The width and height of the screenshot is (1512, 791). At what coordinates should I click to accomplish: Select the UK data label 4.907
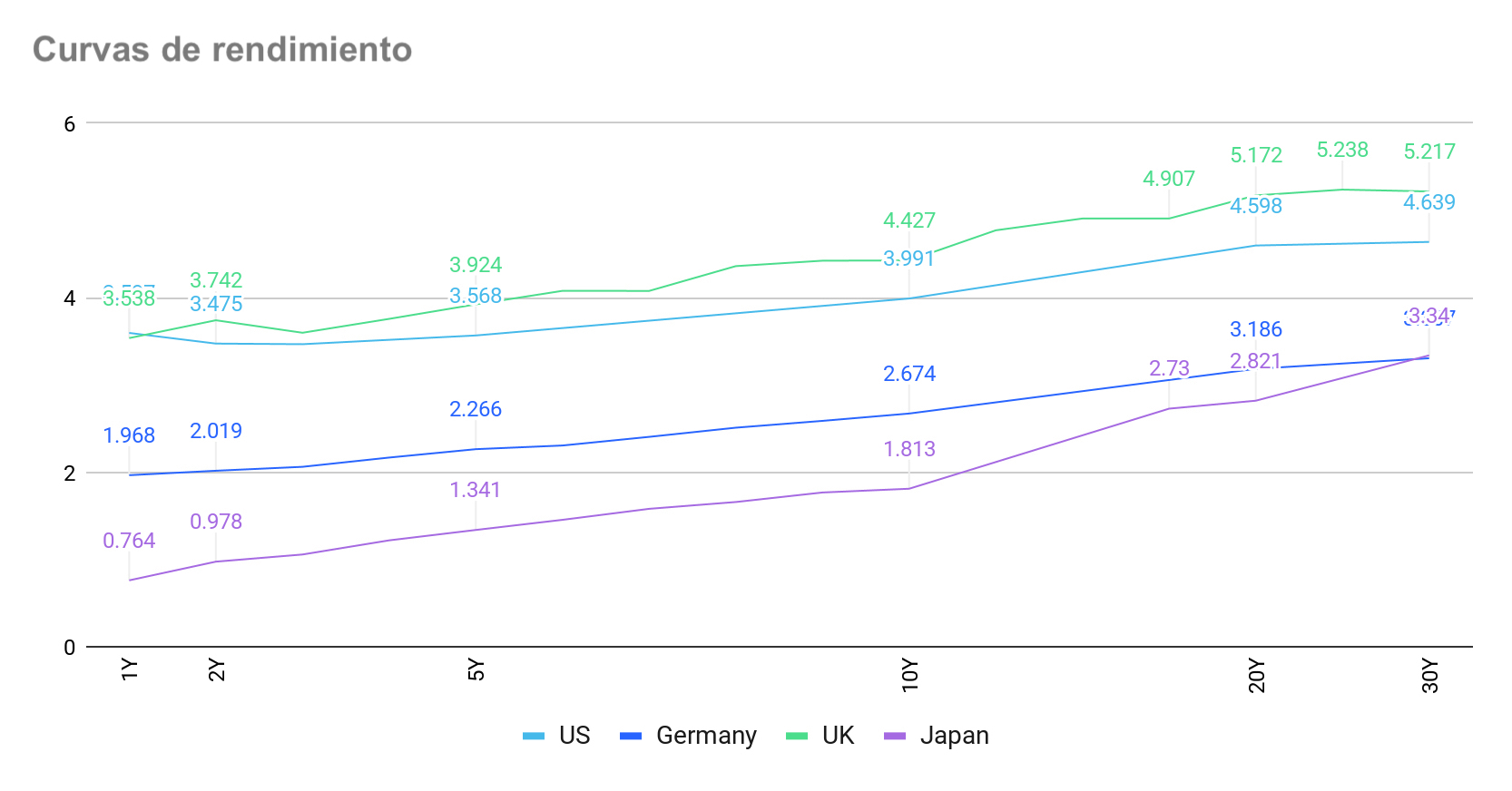click(1169, 179)
